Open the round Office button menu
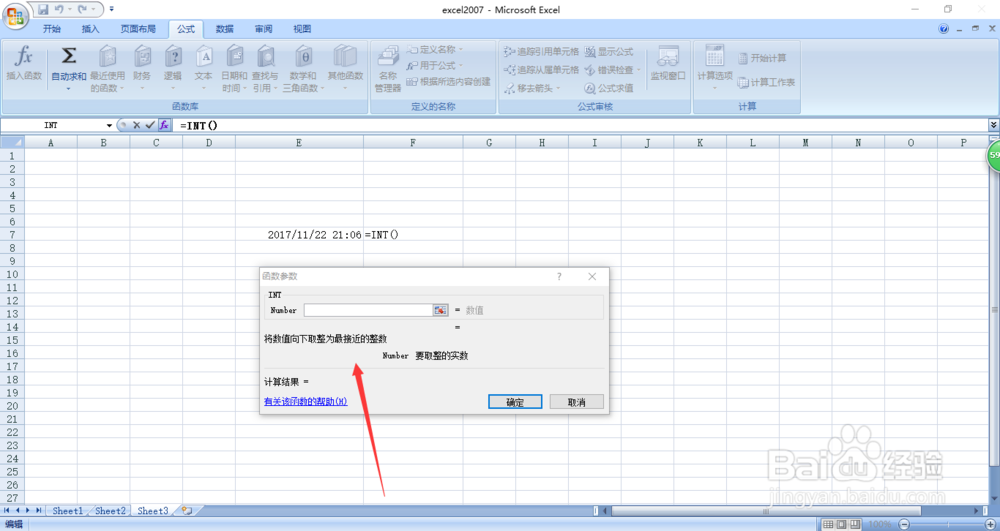1000x531 pixels. pyautogui.click(x=15, y=15)
